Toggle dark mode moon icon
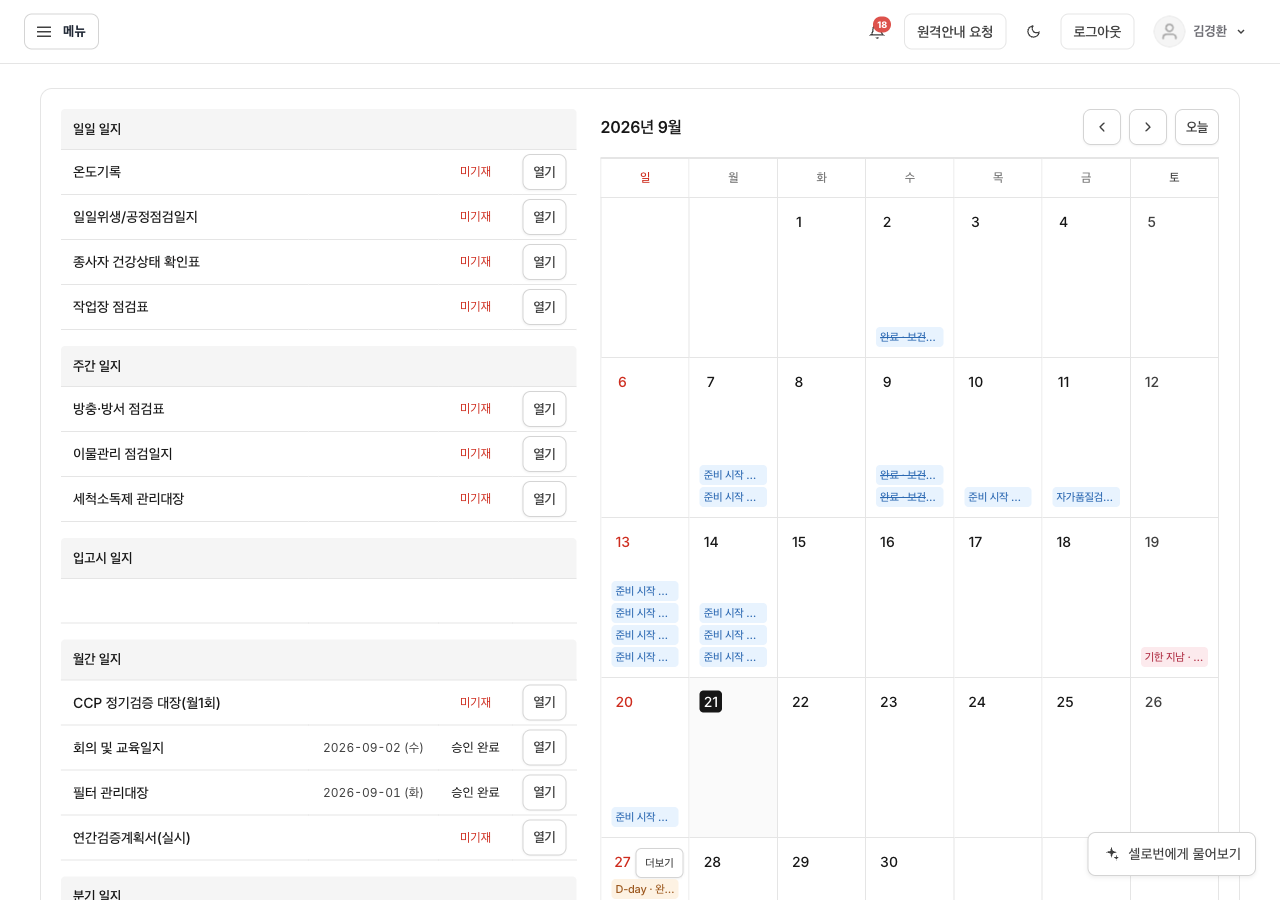 [x=1034, y=31]
